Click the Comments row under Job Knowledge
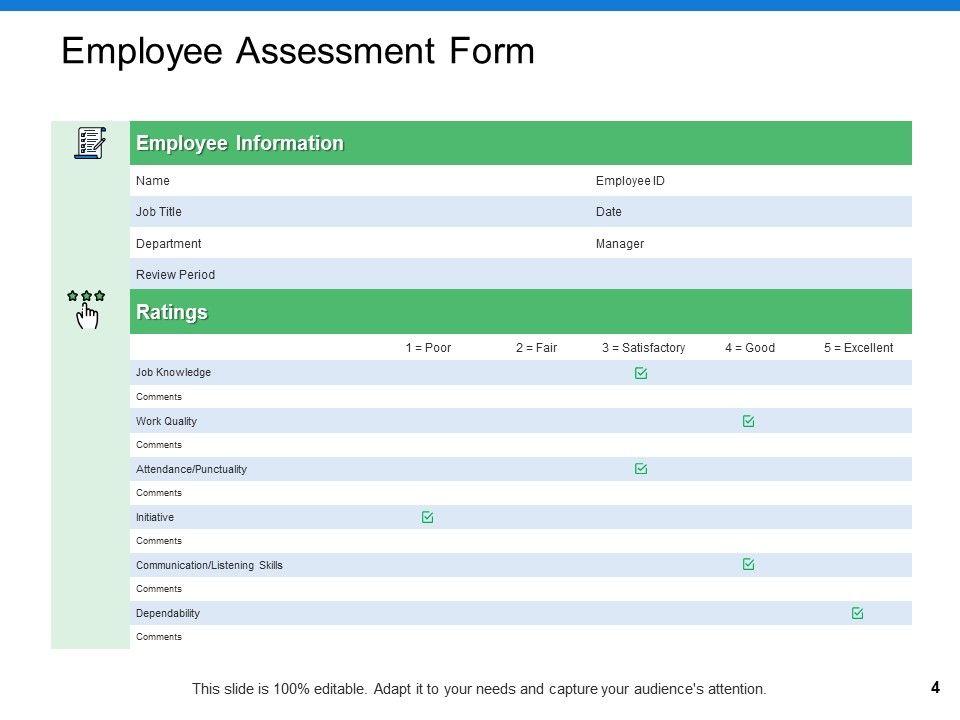Screen dimensions: 960x720 tap(159, 397)
